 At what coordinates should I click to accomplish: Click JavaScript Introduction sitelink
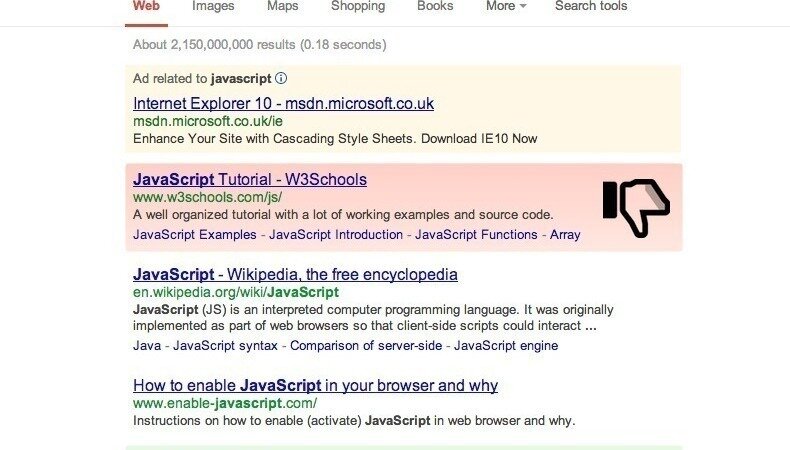336,235
